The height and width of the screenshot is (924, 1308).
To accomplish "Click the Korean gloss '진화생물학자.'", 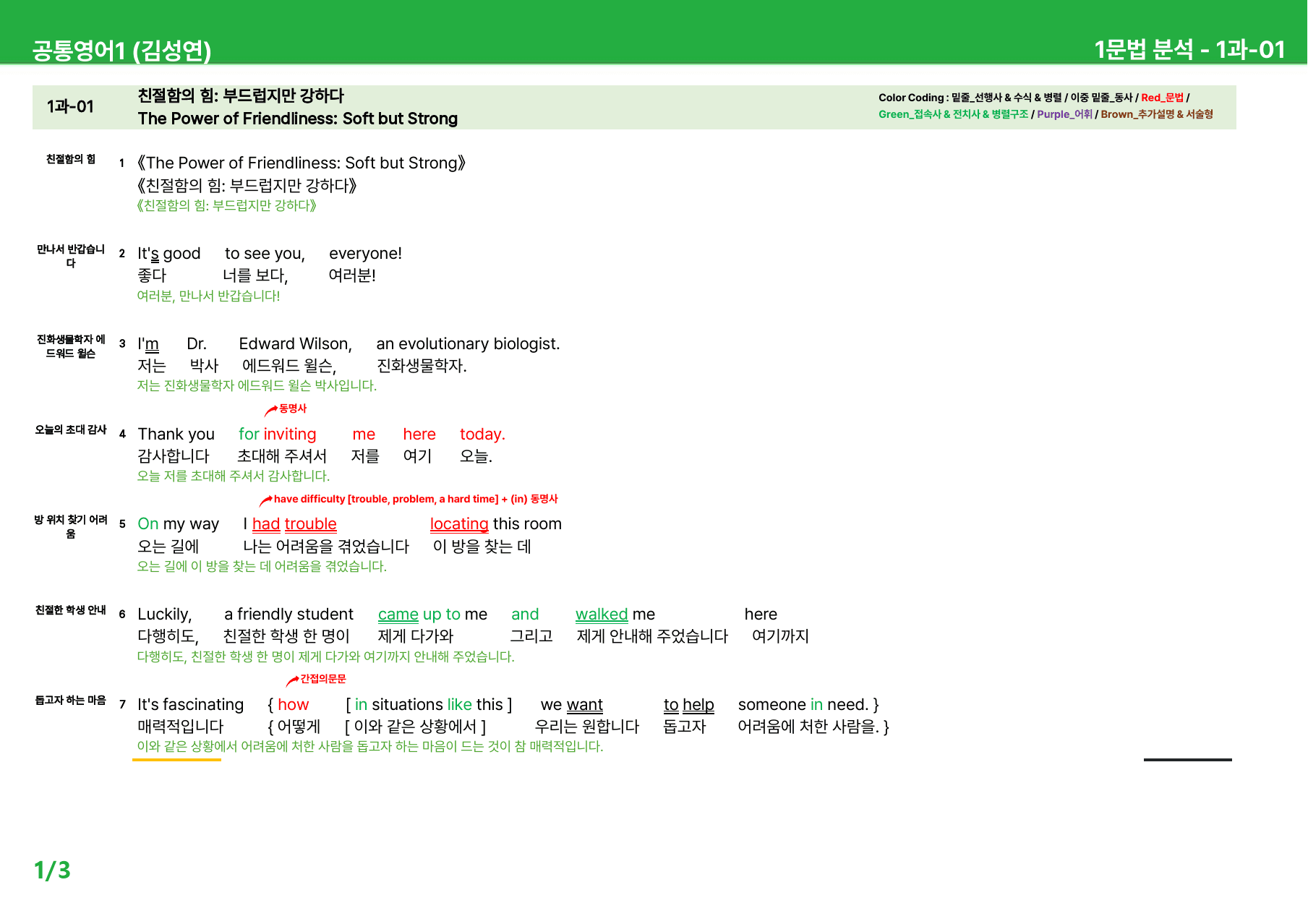I will click(x=422, y=366).
